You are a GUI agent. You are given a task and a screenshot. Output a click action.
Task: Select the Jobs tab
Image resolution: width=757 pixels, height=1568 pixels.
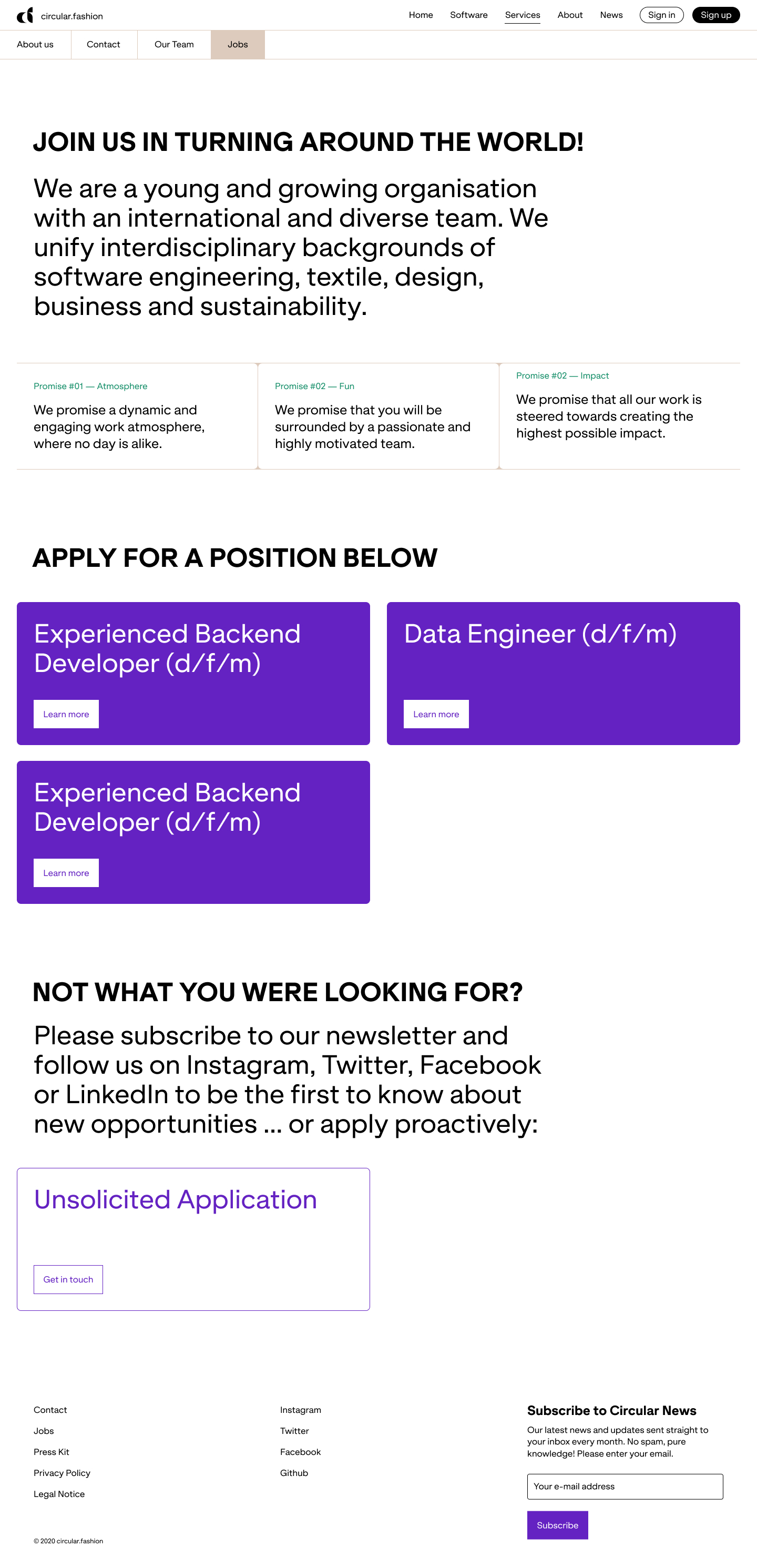[x=237, y=45]
